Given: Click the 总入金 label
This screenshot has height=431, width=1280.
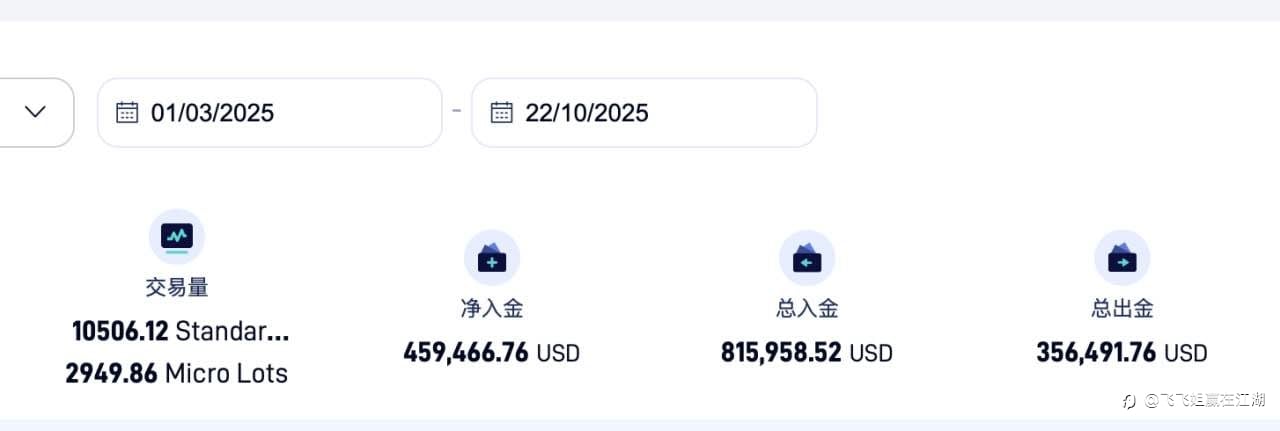Looking at the screenshot, I should pos(807,309).
